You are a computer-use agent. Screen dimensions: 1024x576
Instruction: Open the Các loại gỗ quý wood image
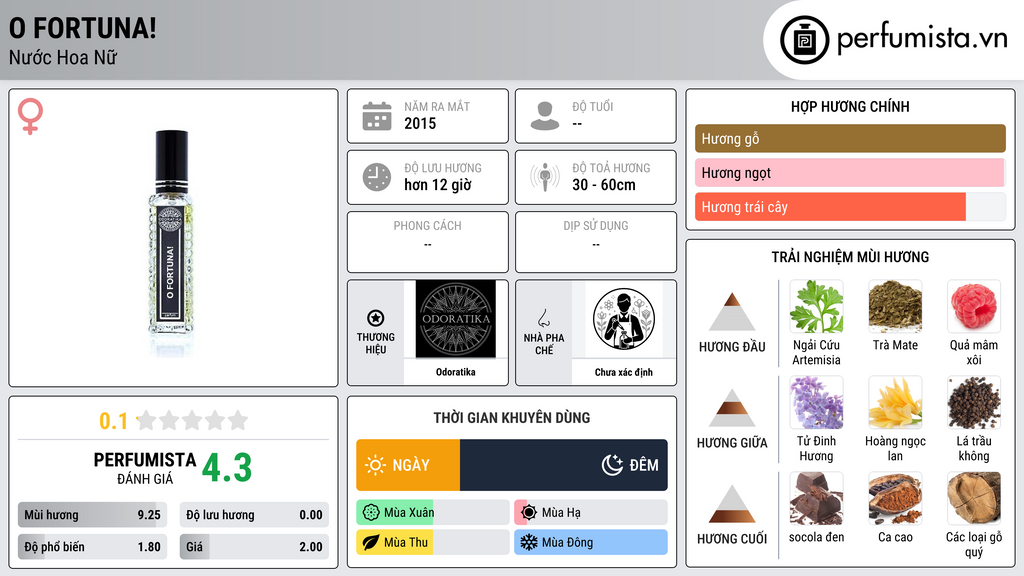tap(974, 499)
